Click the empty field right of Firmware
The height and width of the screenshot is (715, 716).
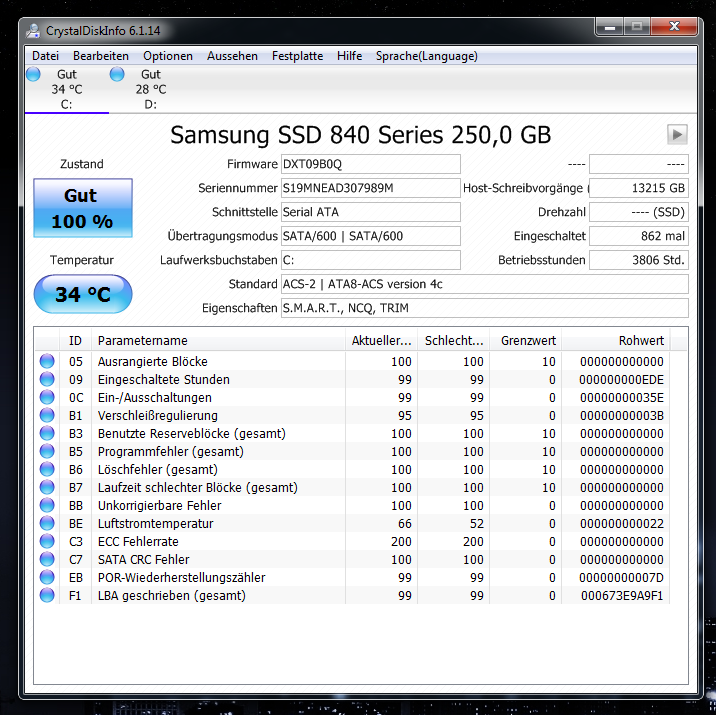(x=639, y=164)
